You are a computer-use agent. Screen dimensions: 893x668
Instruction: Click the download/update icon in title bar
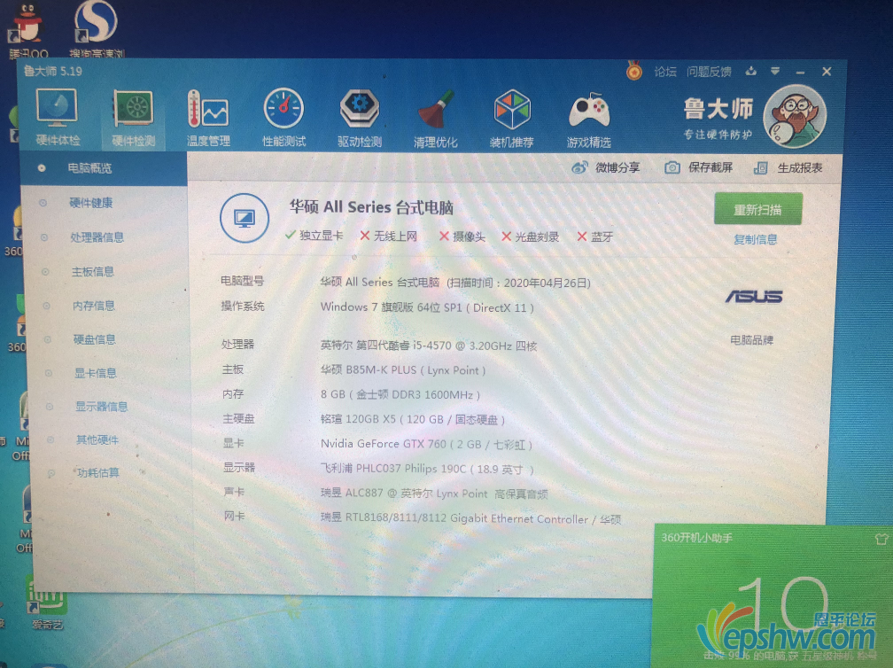click(751, 71)
